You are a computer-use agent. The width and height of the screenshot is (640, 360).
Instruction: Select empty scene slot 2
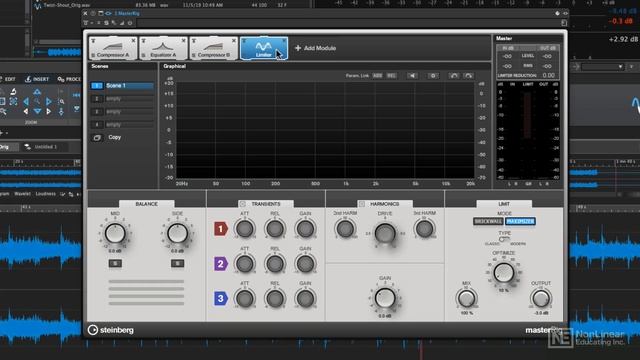[122, 99]
